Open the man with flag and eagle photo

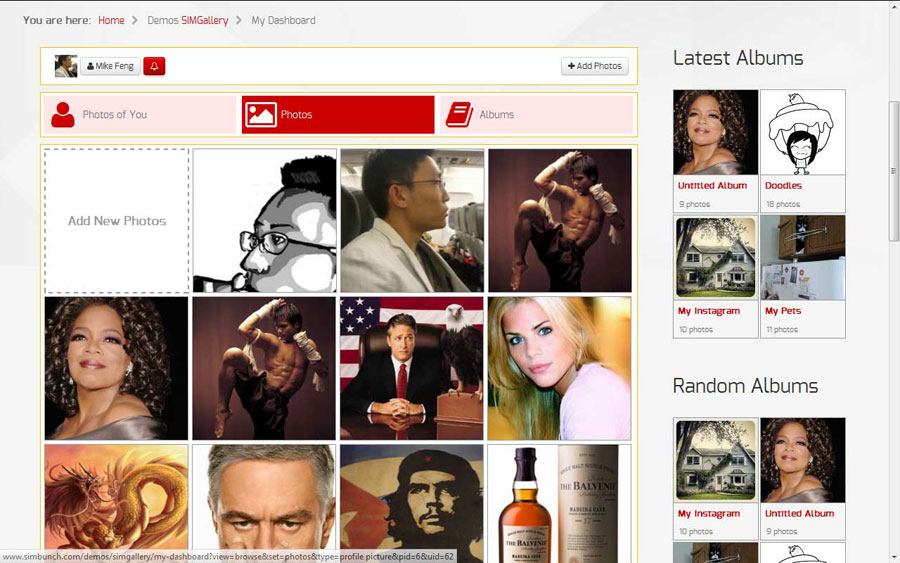pos(412,368)
